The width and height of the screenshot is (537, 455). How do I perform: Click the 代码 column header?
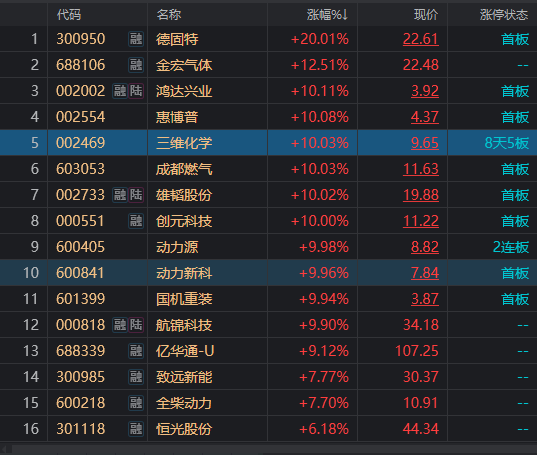pos(69,15)
